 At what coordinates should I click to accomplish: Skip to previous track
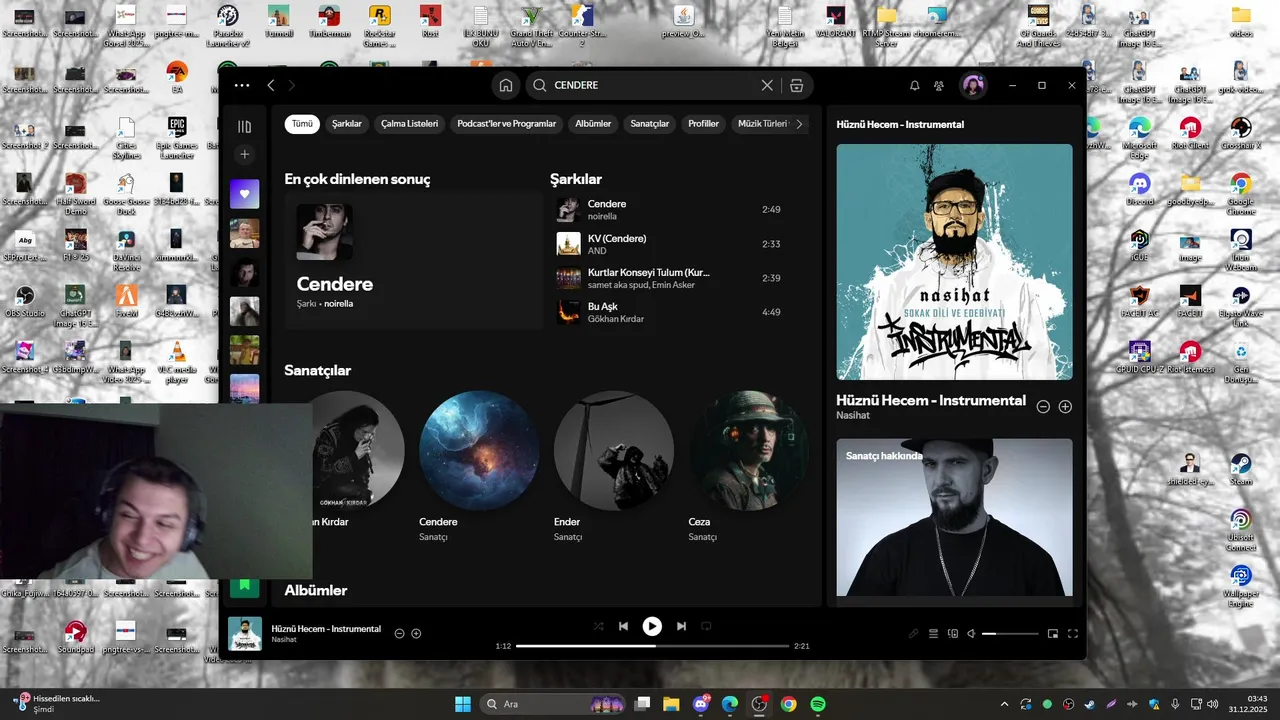pos(623,626)
